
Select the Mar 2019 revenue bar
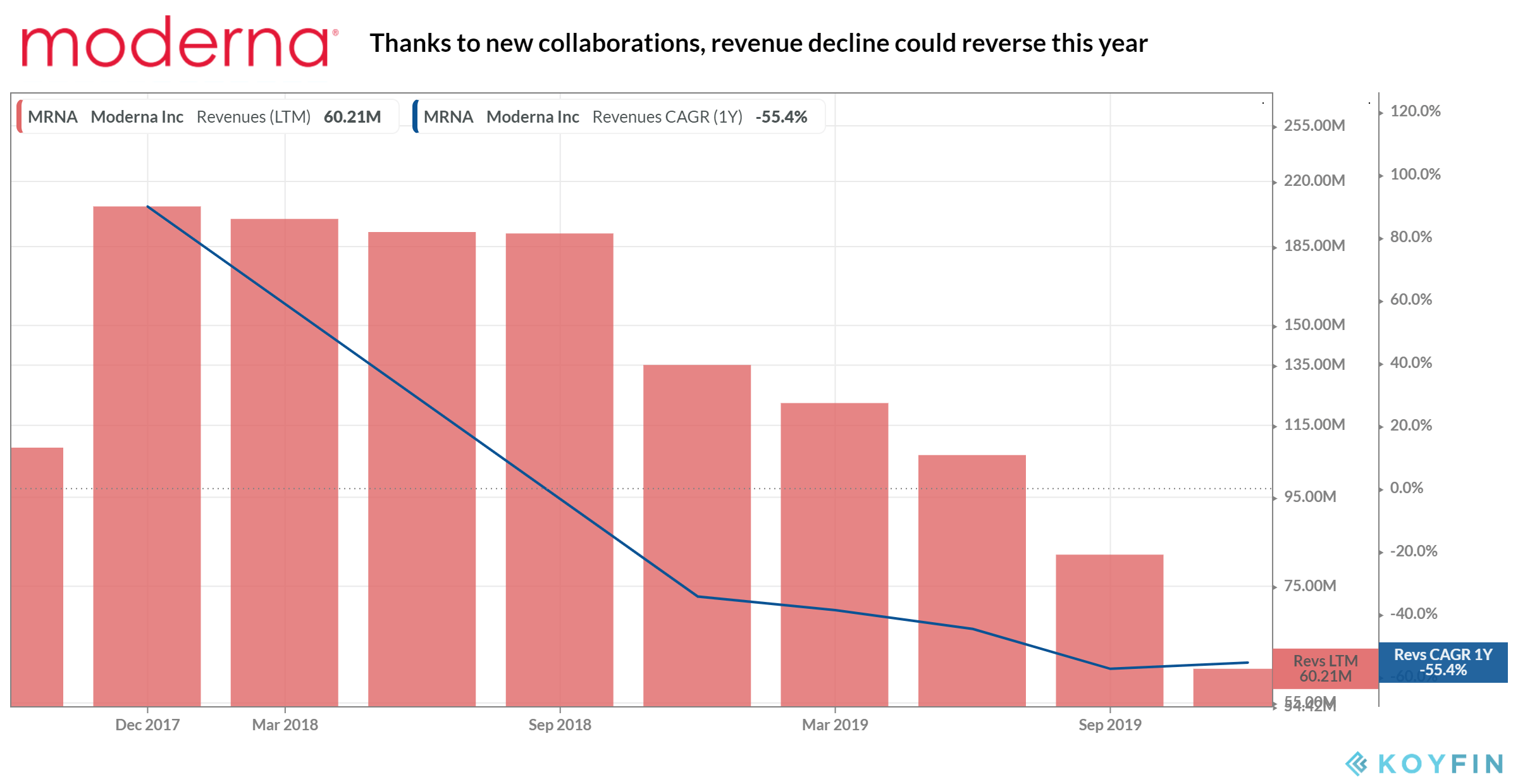click(x=834, y=554)
